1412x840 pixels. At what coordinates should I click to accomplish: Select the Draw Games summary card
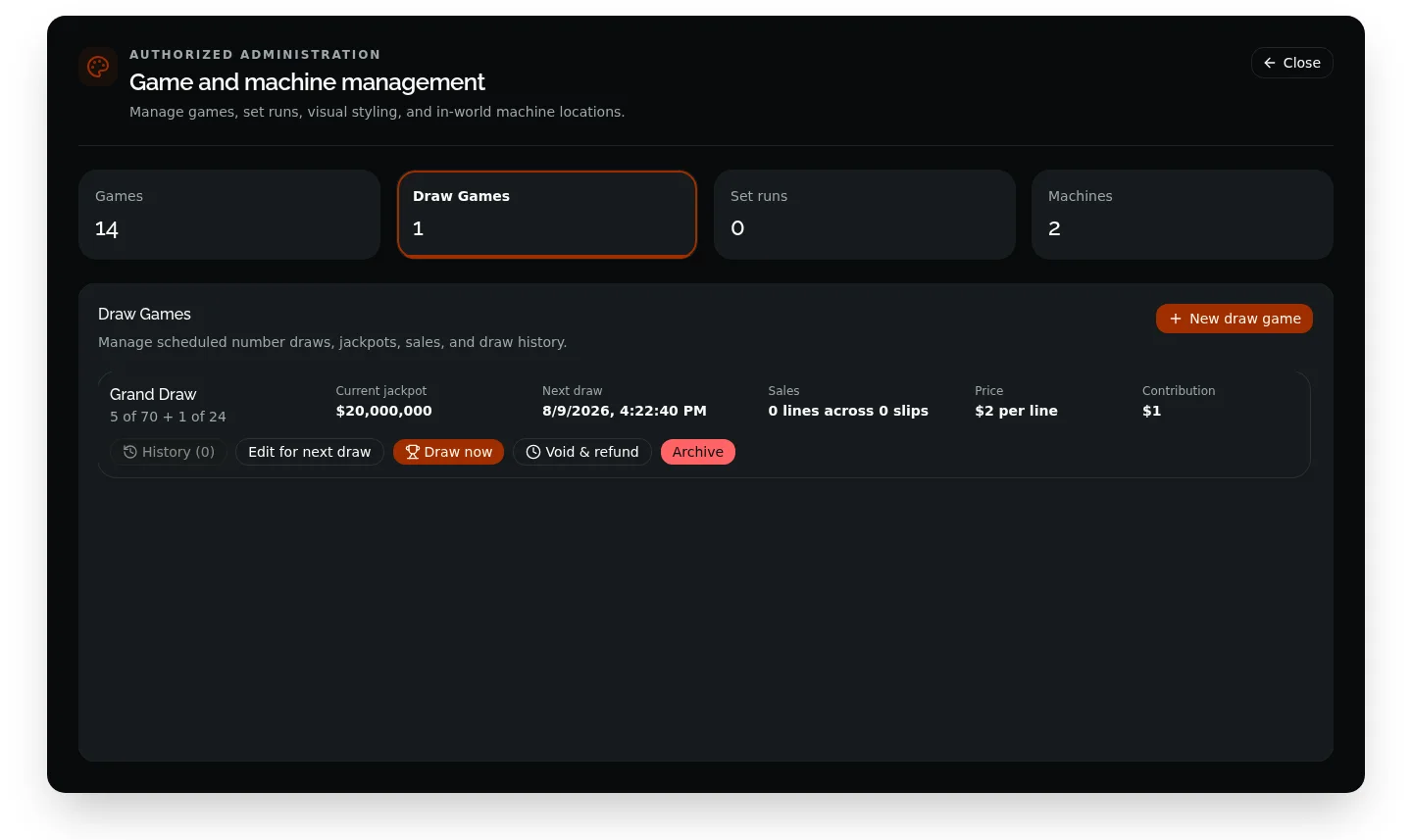pyautogui.click(x=547, y=215)
